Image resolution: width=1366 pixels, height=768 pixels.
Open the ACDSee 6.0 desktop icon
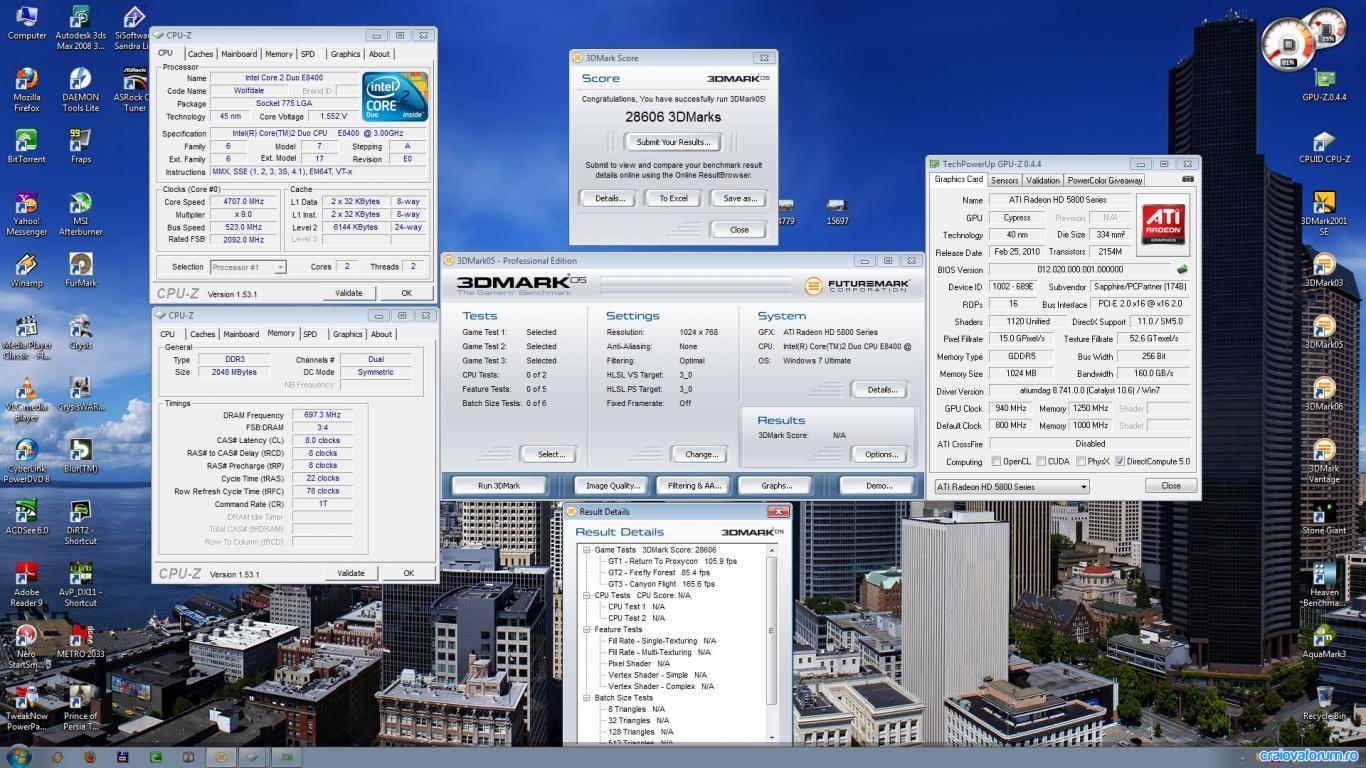pyautogui.click(x=27, y=518)
